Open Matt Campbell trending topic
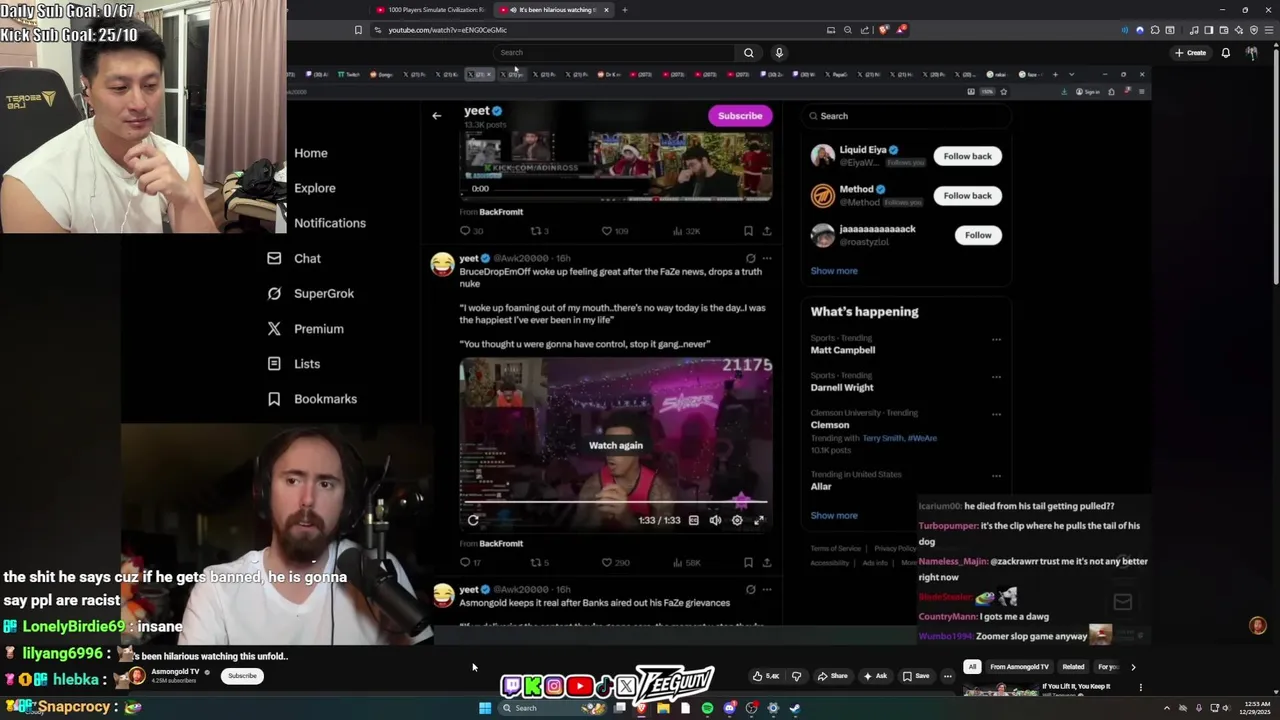Viewport: 1280px width, 720px height. click(843, 350)
